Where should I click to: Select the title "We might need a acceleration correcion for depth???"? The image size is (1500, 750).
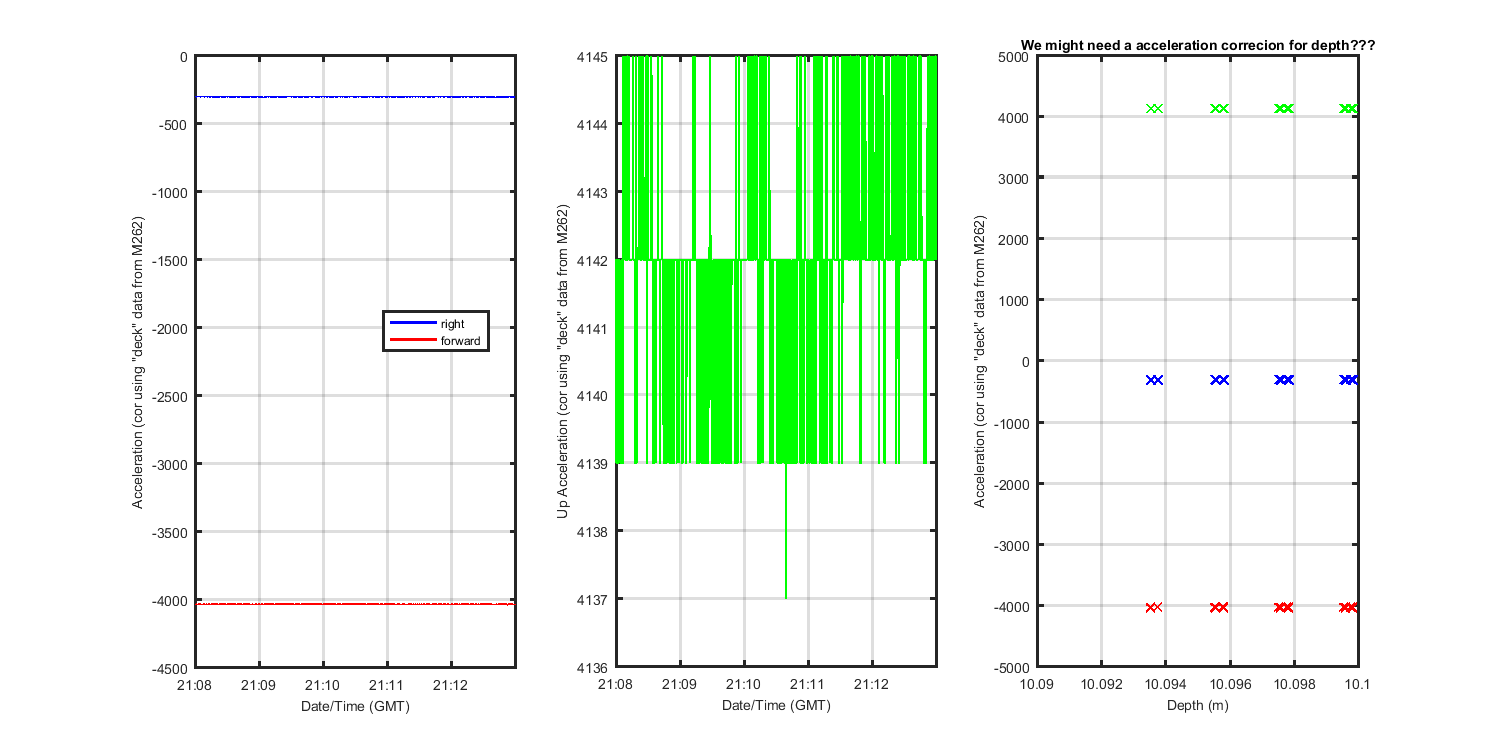pyautogui.click(x=1198, y=45)
